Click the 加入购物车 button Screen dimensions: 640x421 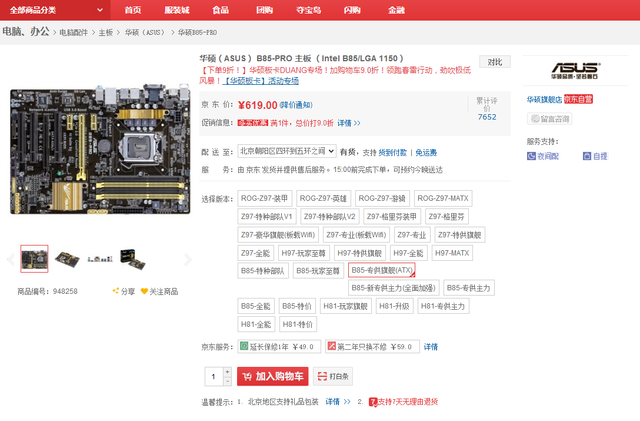273,376
